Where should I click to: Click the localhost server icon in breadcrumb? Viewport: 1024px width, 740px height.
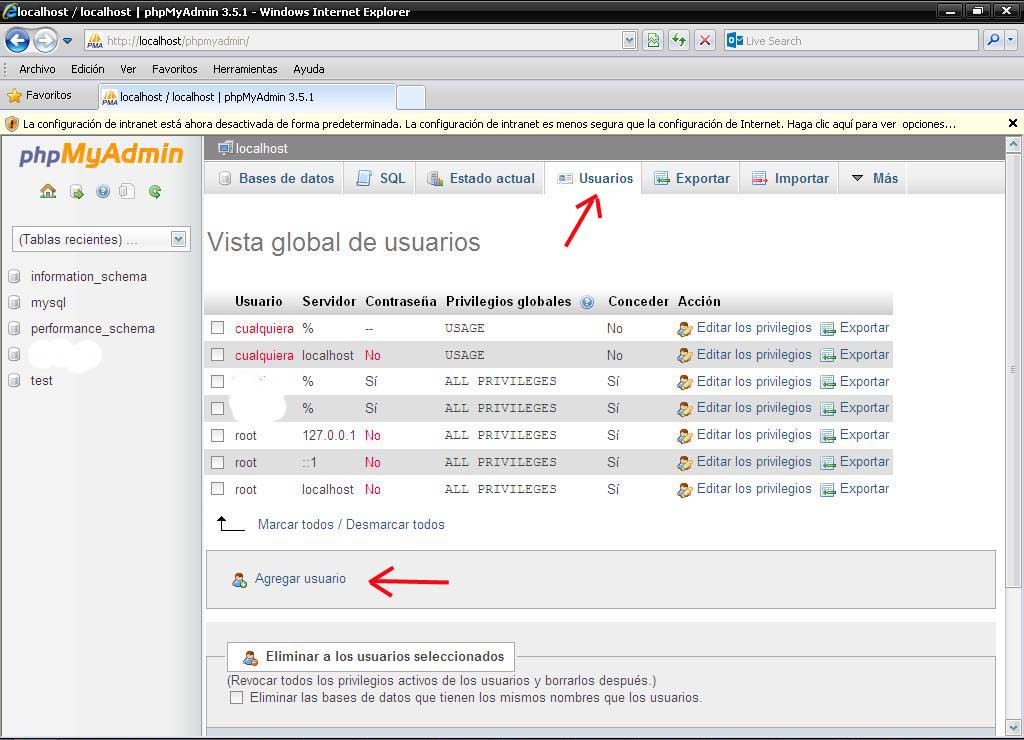click(225, 148)
